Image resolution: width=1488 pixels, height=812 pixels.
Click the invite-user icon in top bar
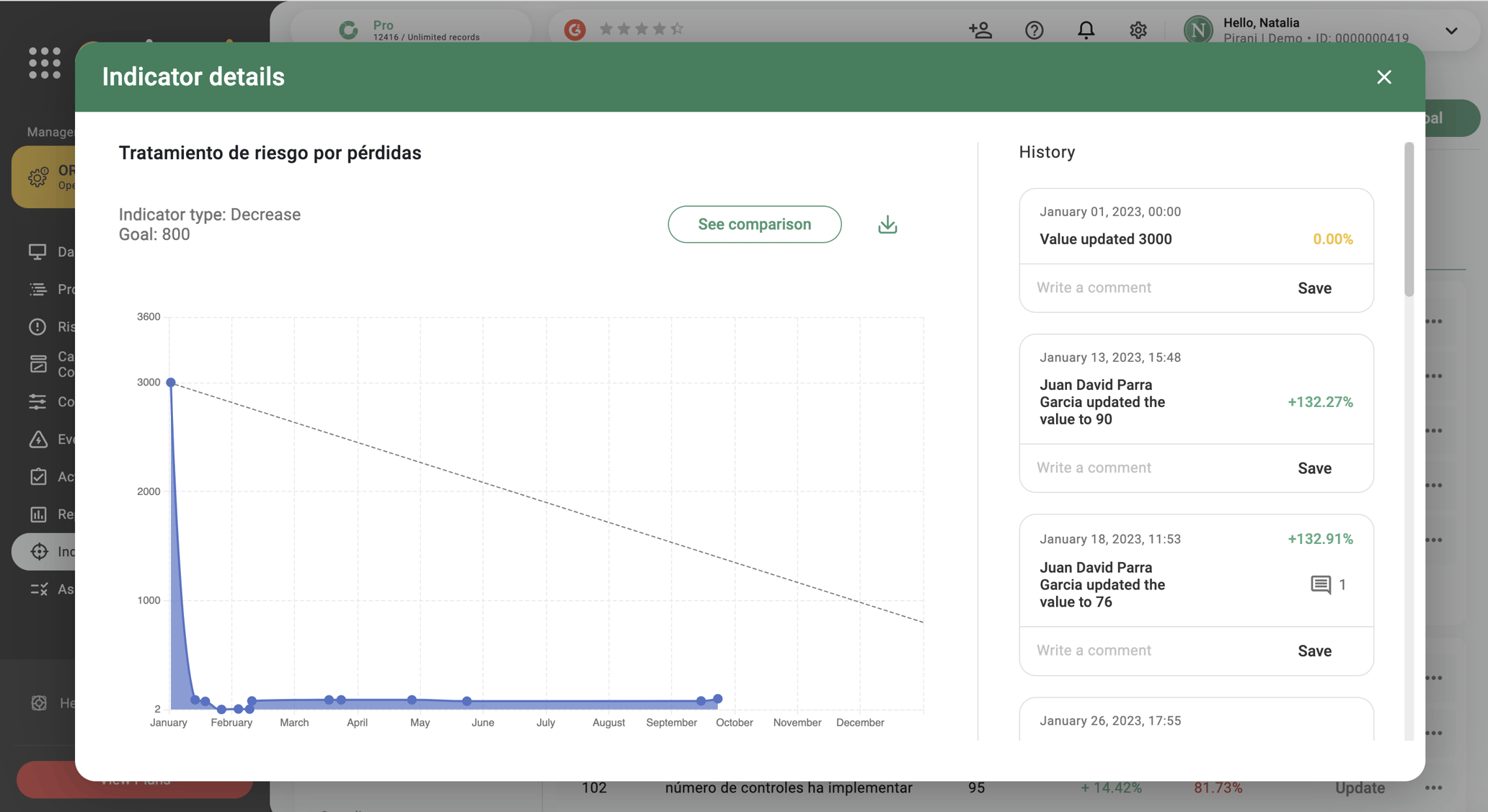click(x=980, y=30)
